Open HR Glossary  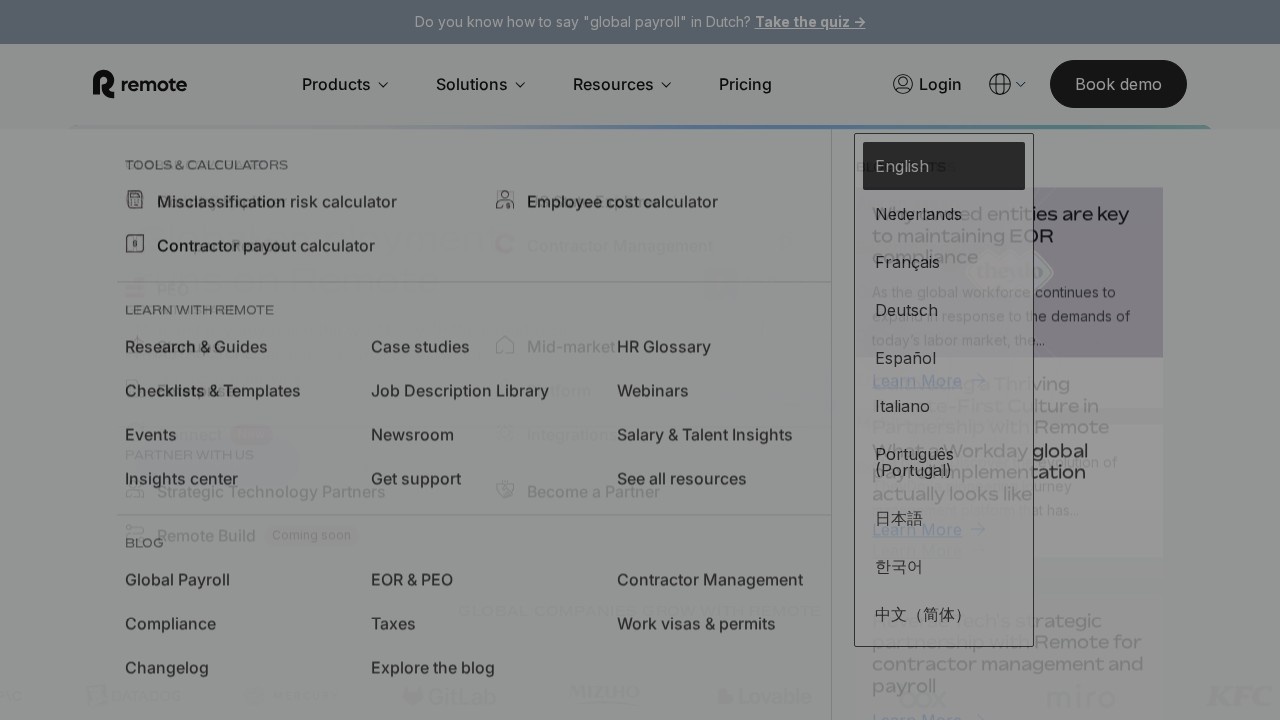click(664, 346)
